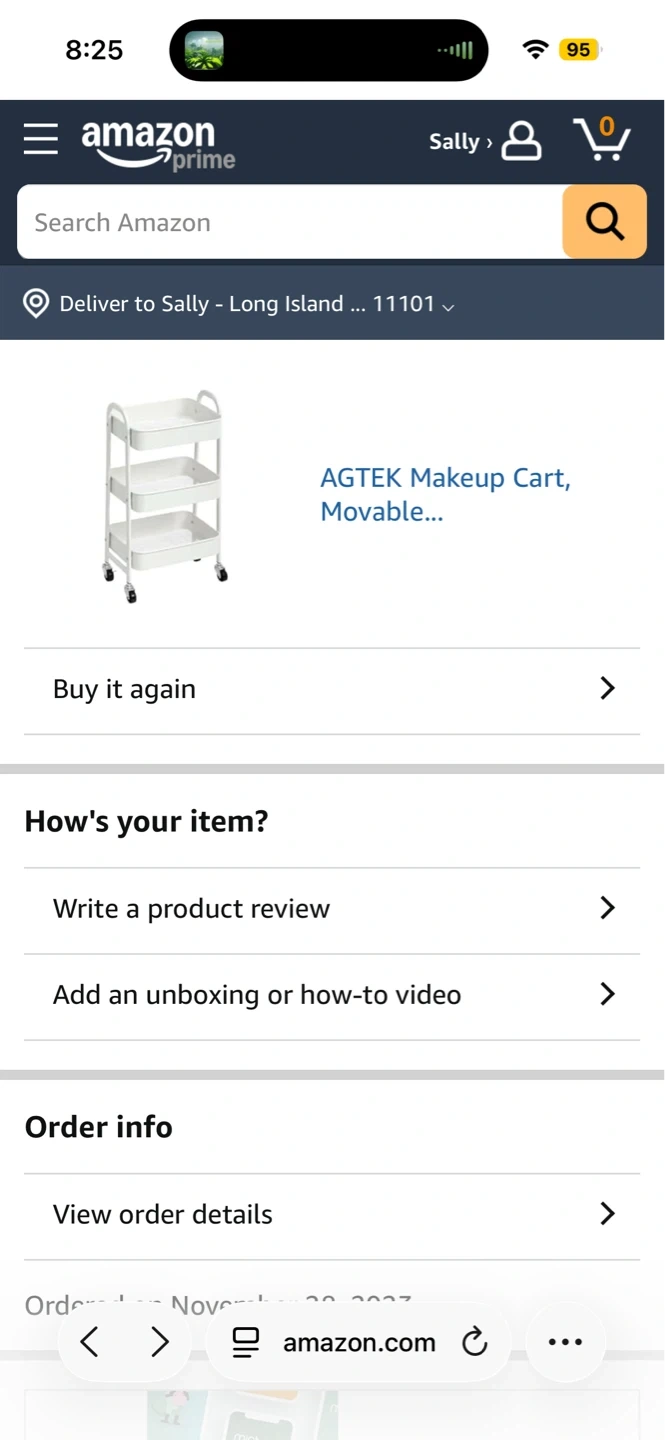Open the Buy it again chevron
Viewport: 665px width, 1440px height.
coord(607,688)
